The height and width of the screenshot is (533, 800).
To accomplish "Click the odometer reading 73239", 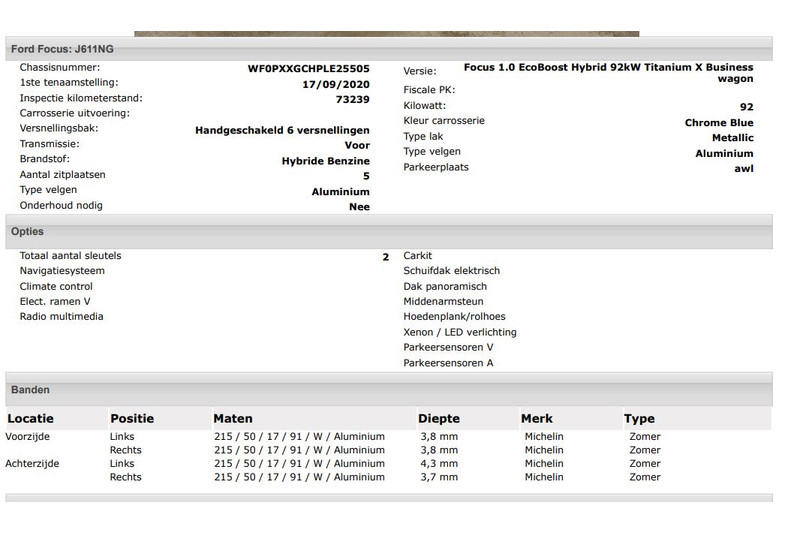I will pos(353,99).
